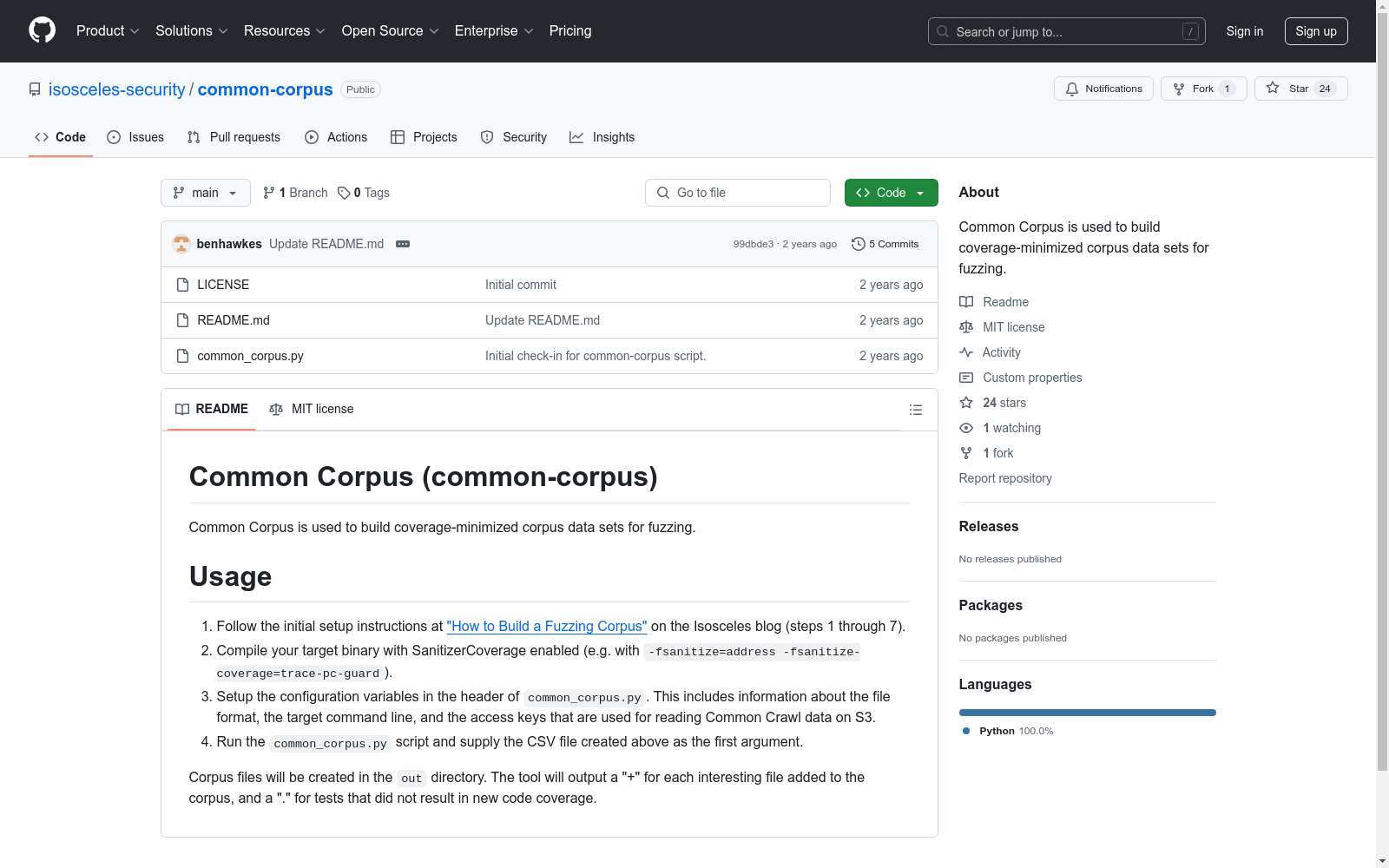
Task: Select the README tab in file viewer
Action: (212, 409)
